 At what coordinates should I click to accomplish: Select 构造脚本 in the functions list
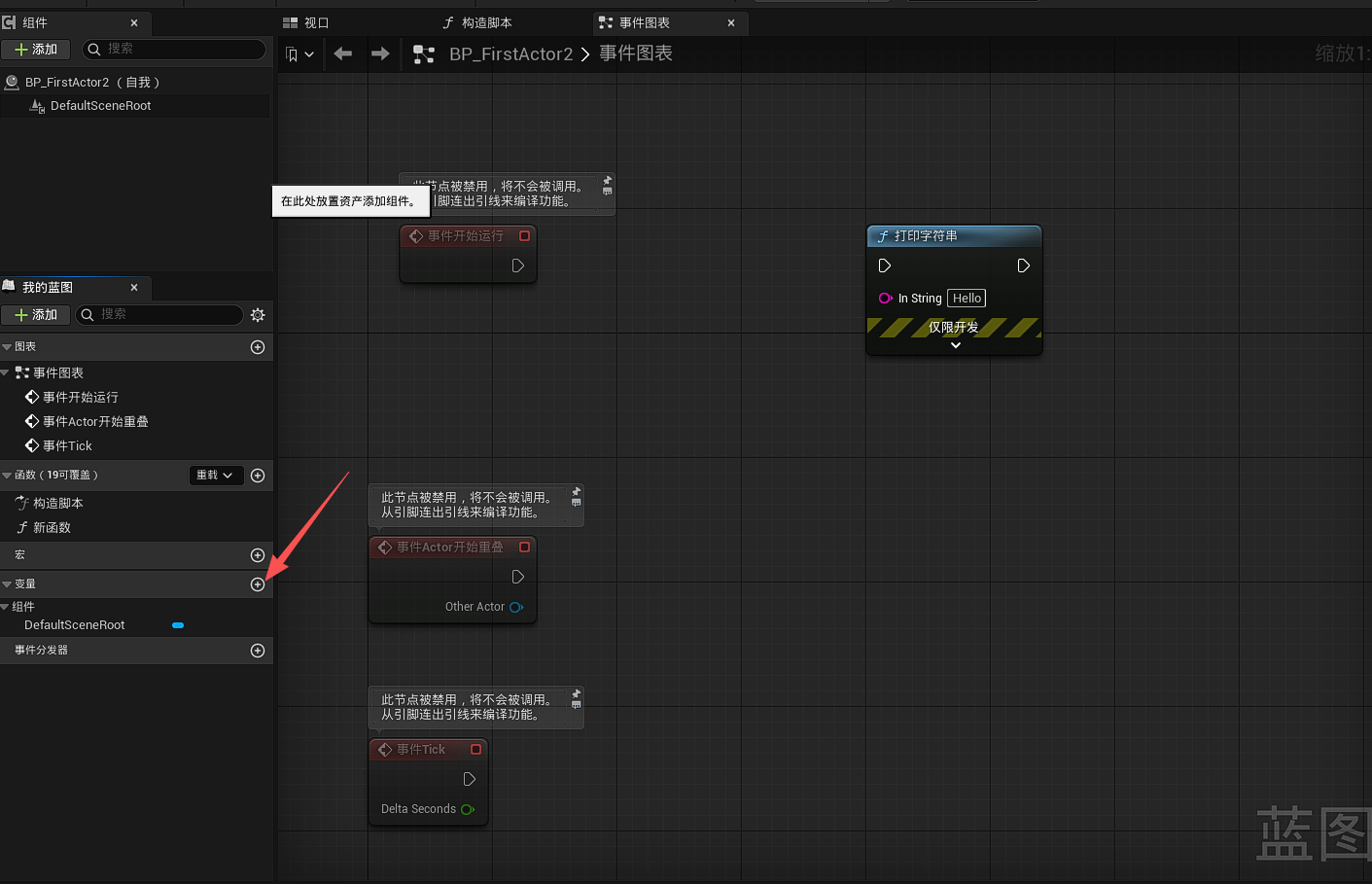point(57,503)
